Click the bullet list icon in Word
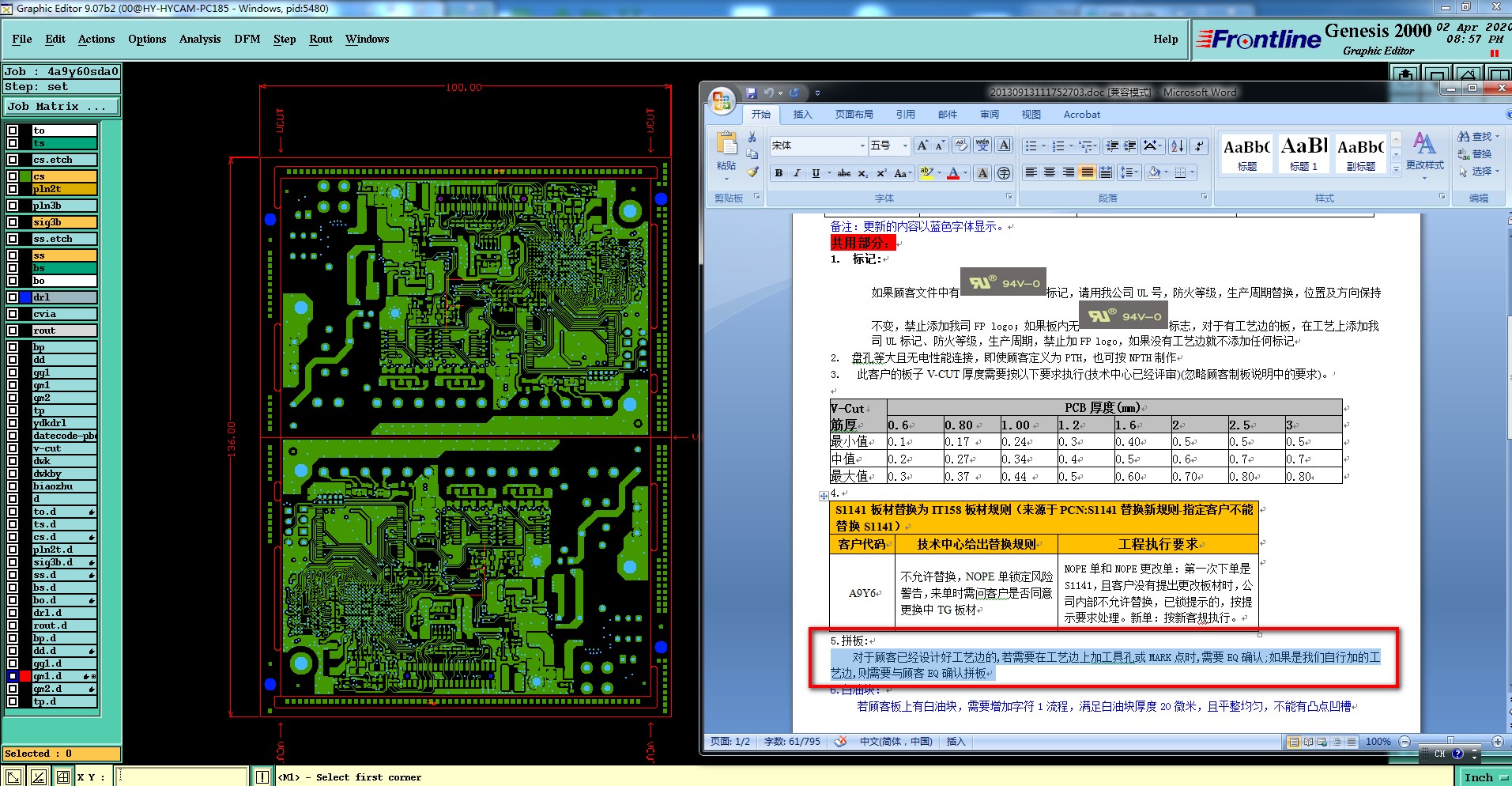 [1031, 145]
